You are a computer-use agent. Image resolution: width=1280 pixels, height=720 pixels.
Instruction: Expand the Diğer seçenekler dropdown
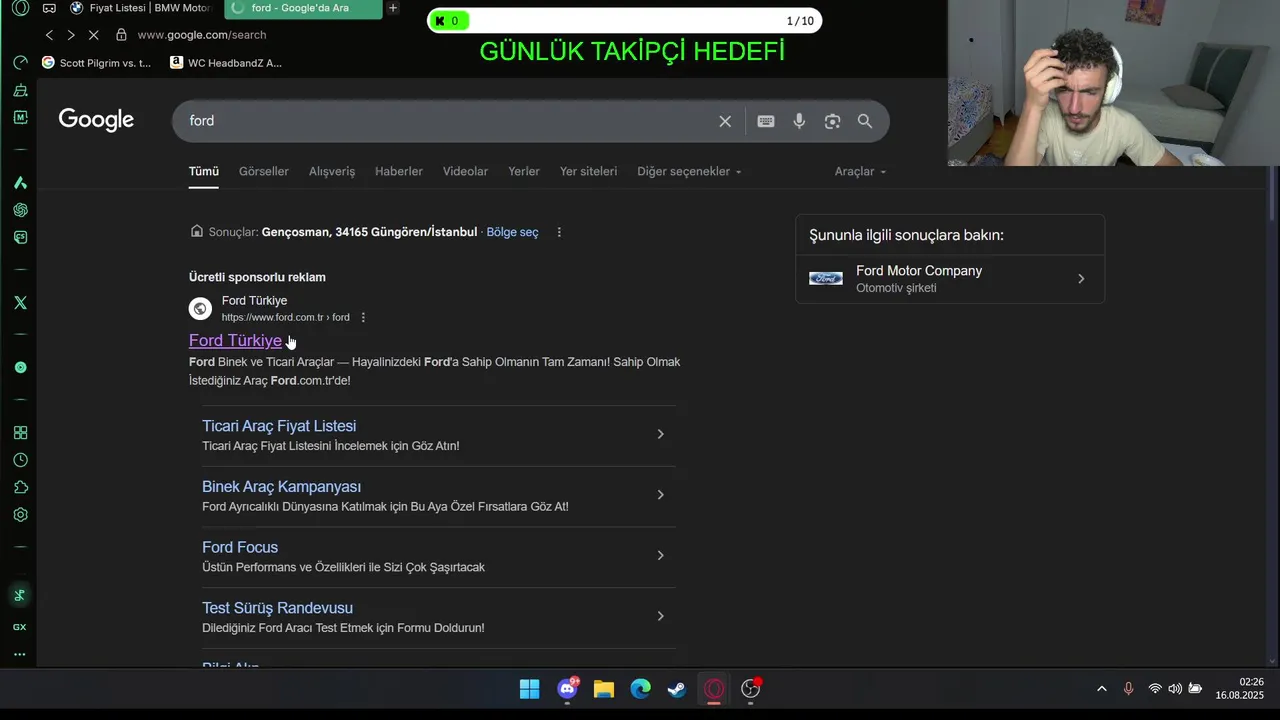(x=689, y=171)
